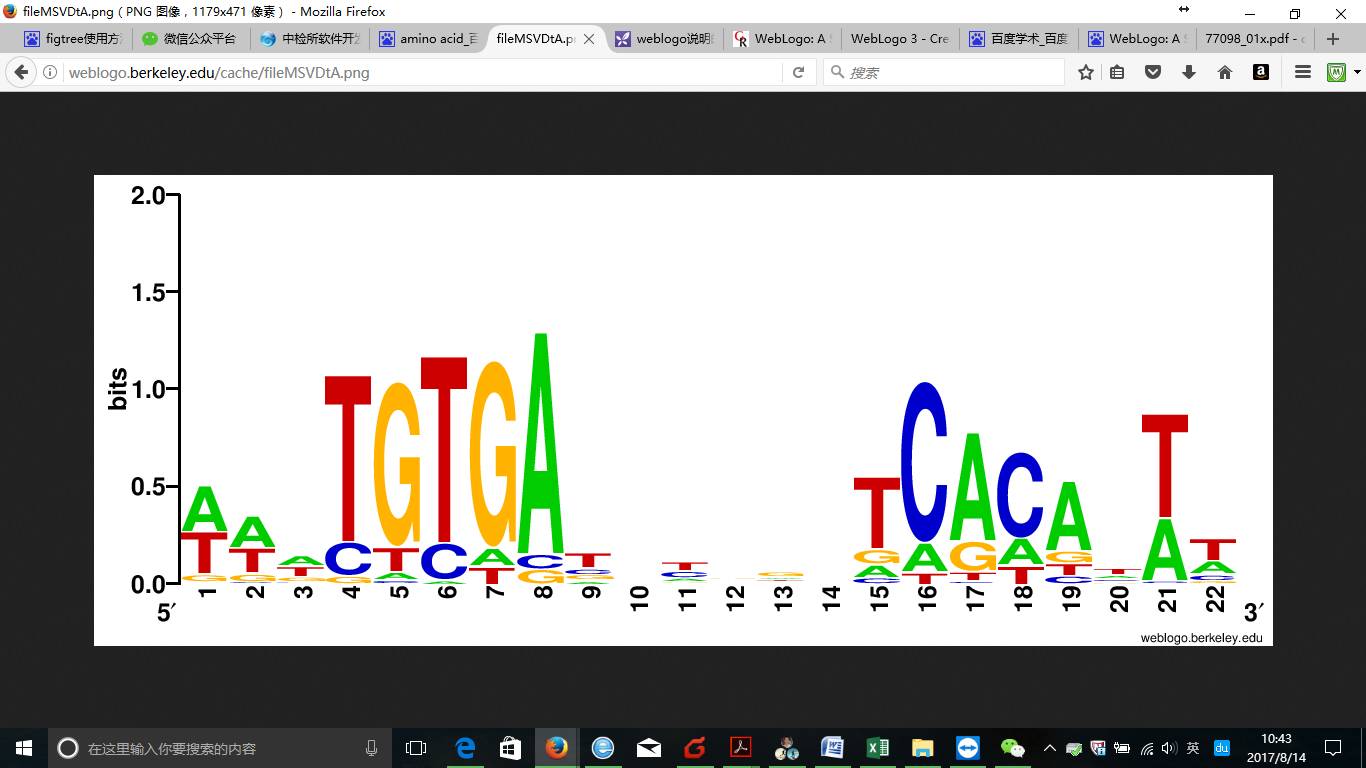Show the bookmarks list icon
This screenshot has height=768, width=1366.
(1118, 72)
